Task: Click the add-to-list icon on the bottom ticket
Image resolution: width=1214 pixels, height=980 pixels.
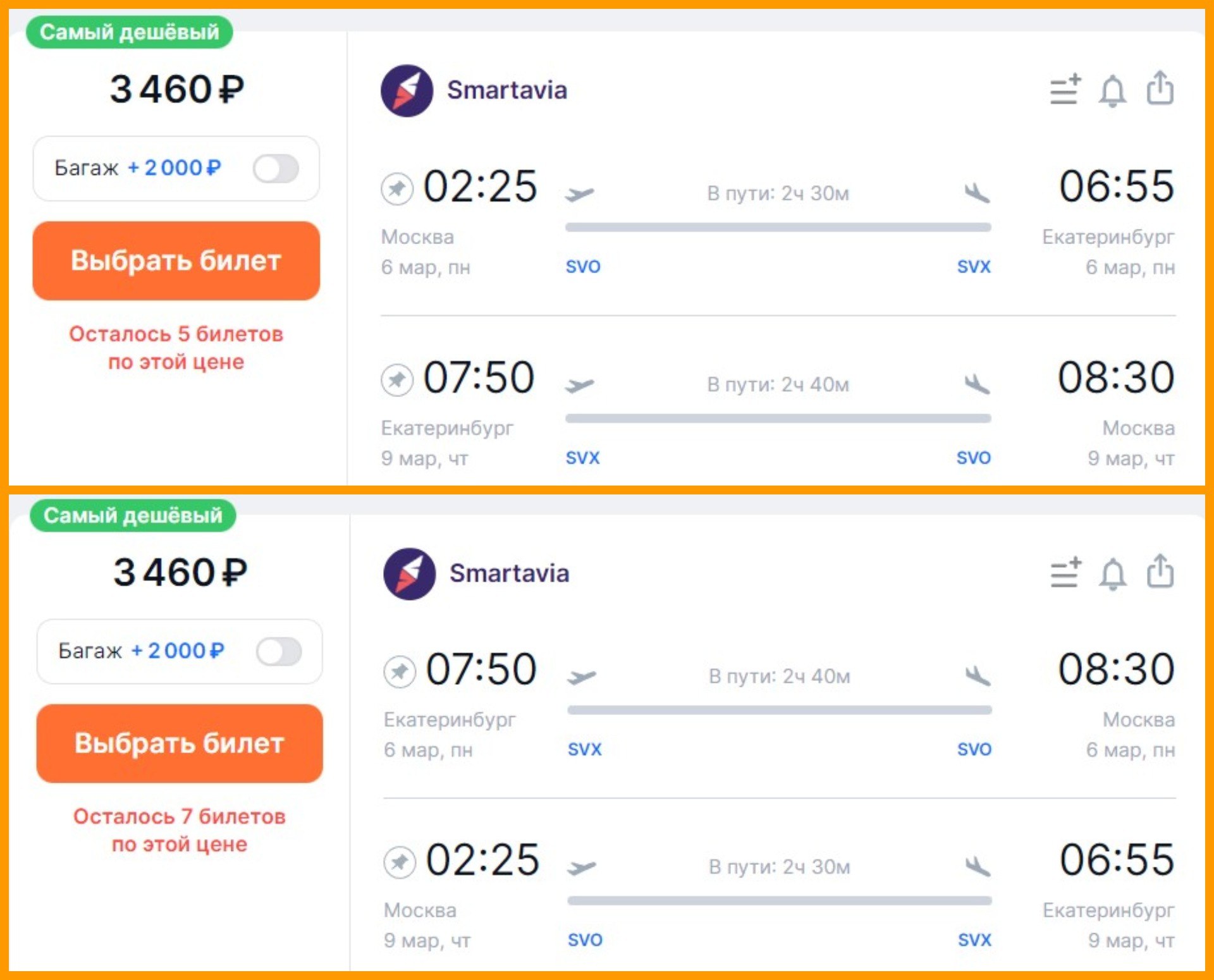Action: pyautogui.click(x=1066, y=573)
